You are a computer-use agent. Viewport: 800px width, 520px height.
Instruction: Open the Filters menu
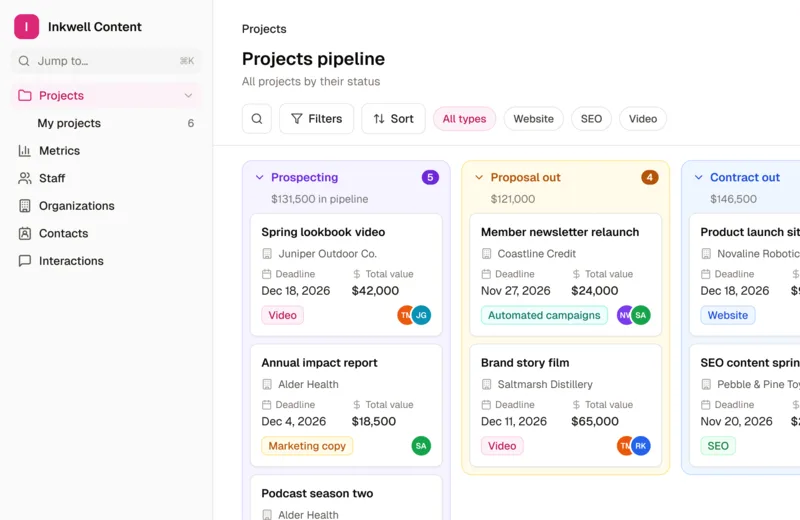click(316, 119)
